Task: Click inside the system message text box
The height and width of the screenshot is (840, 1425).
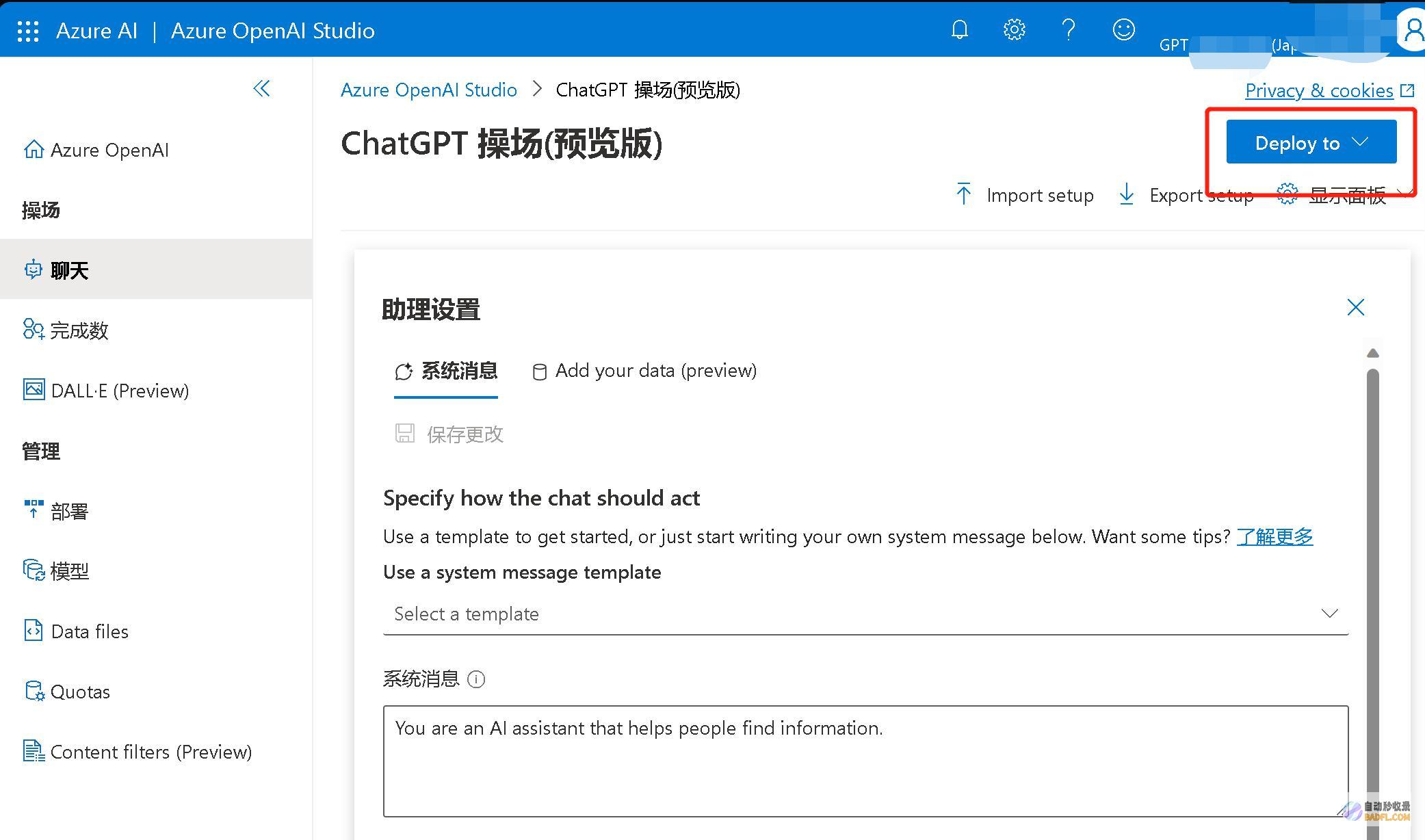Action: click(x=865, y=761)
